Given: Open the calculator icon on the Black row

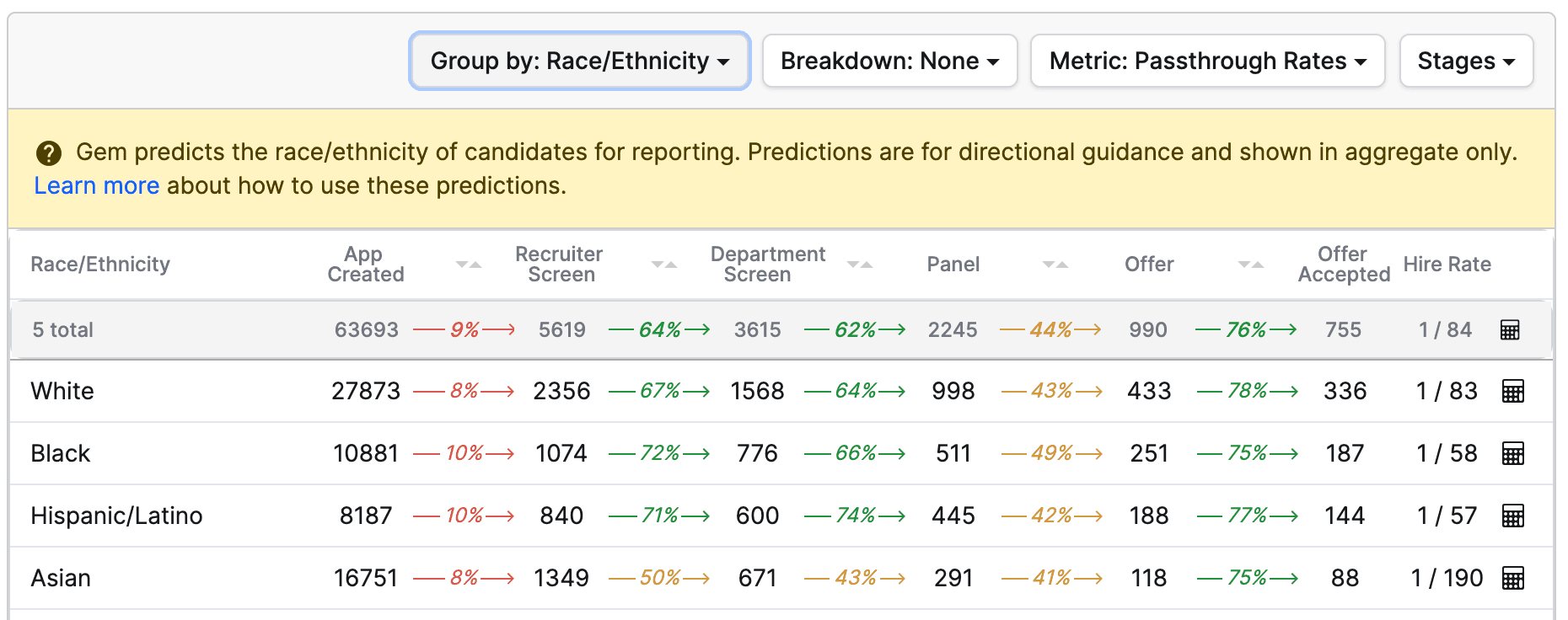Looking at the screenshot, I should click(x=1513, y=453).
